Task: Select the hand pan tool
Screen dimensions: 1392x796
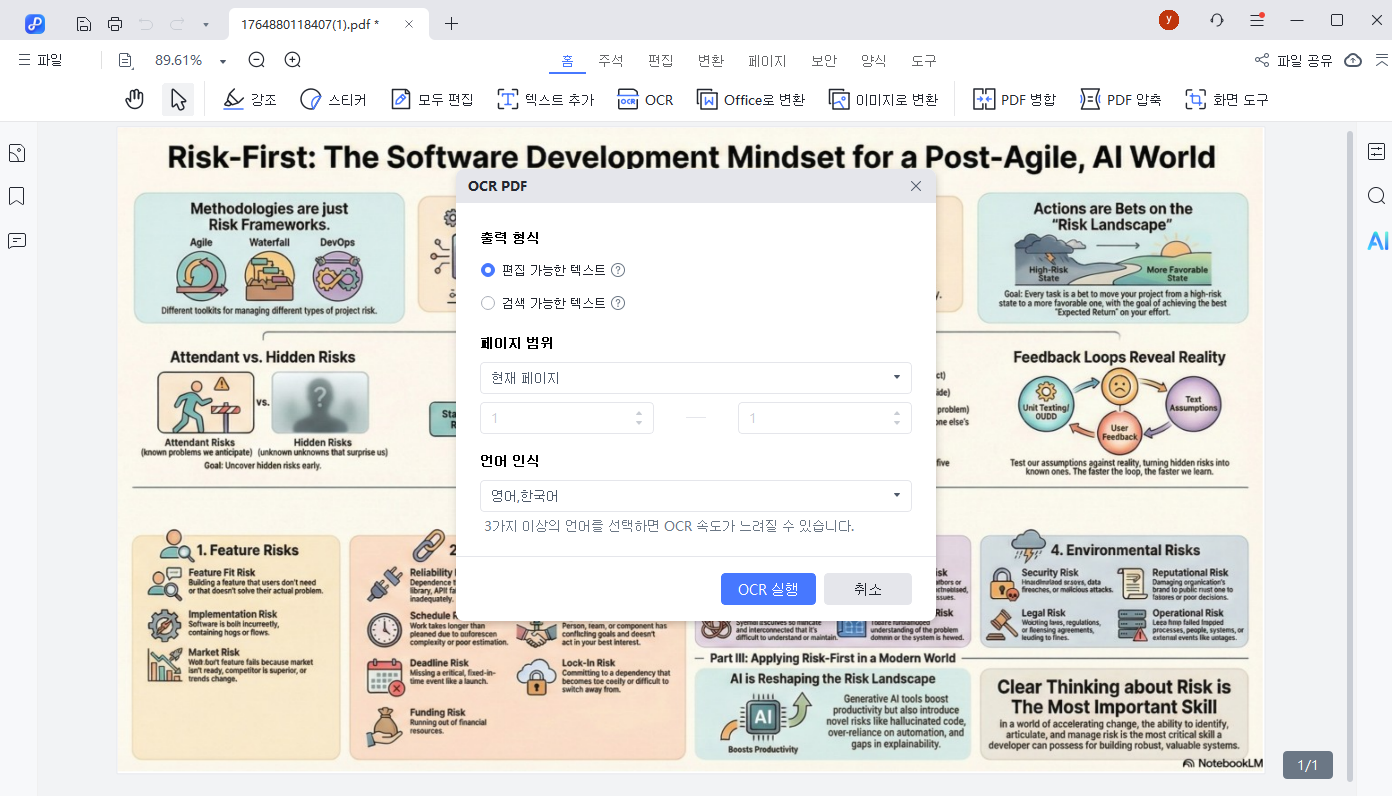Action: [x=134, y=99]
